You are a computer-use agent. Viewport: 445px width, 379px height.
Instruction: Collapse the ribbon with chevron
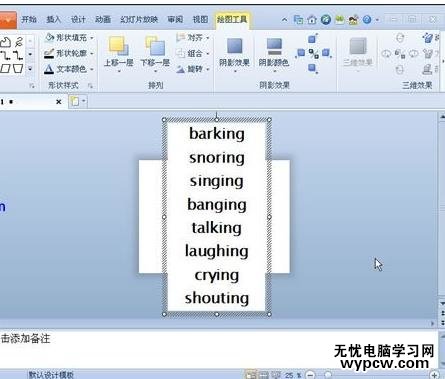click(284, 20)
